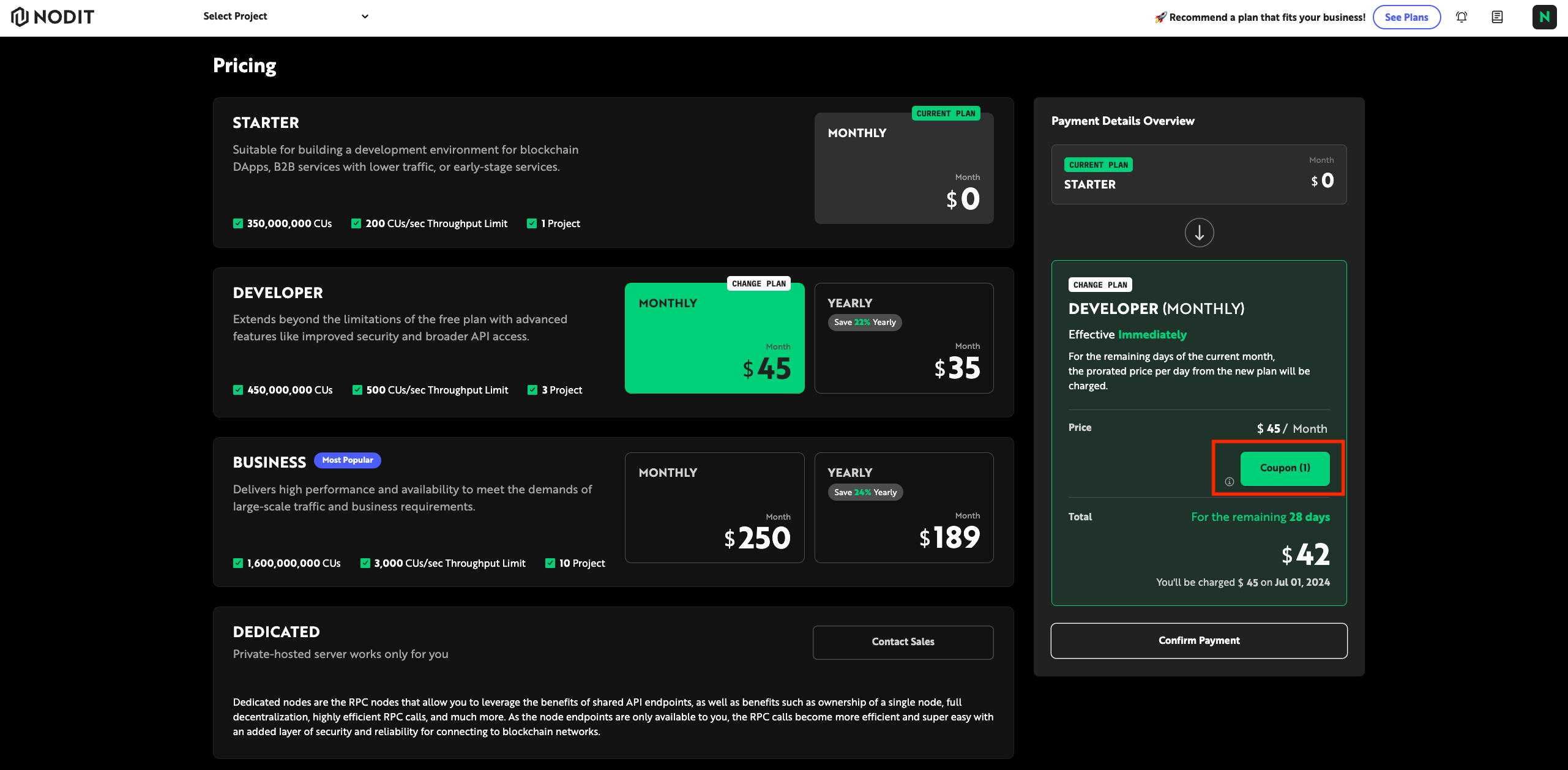Click the Confirm Payment button

pos(1198,640)
